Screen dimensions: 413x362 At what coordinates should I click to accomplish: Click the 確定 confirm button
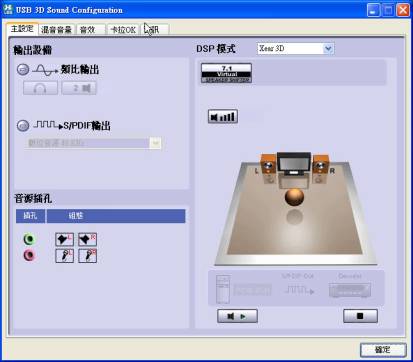[383, 350]
